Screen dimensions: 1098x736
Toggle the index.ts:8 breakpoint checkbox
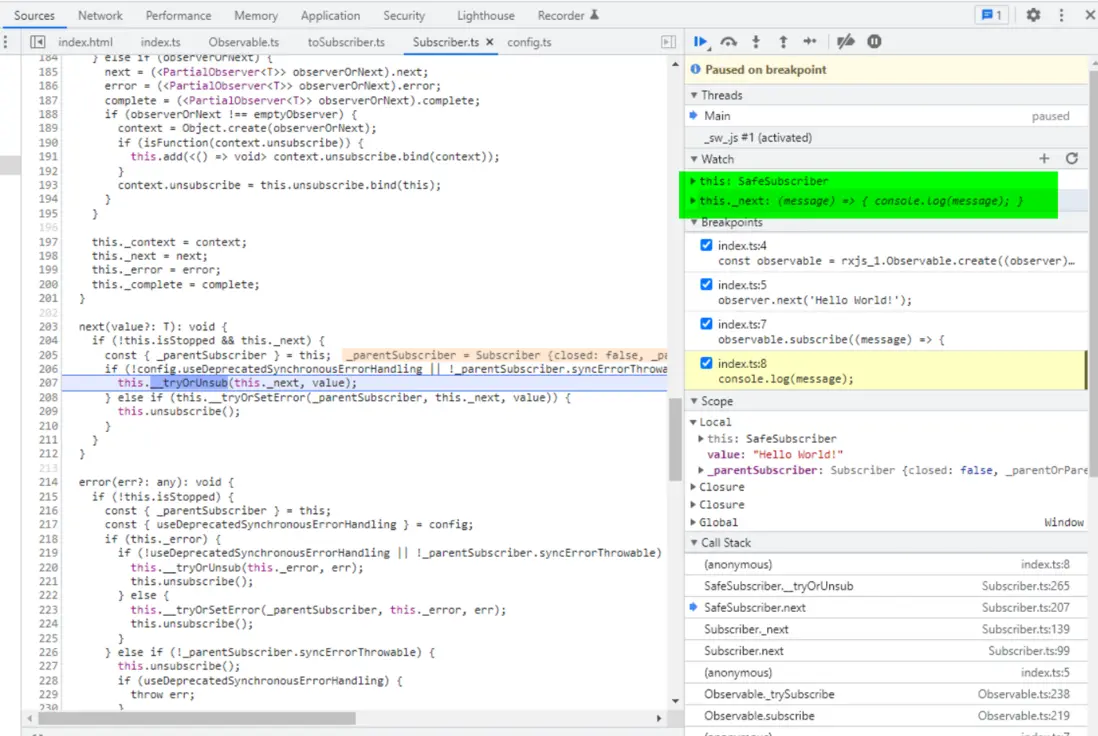tap(707, 363)
